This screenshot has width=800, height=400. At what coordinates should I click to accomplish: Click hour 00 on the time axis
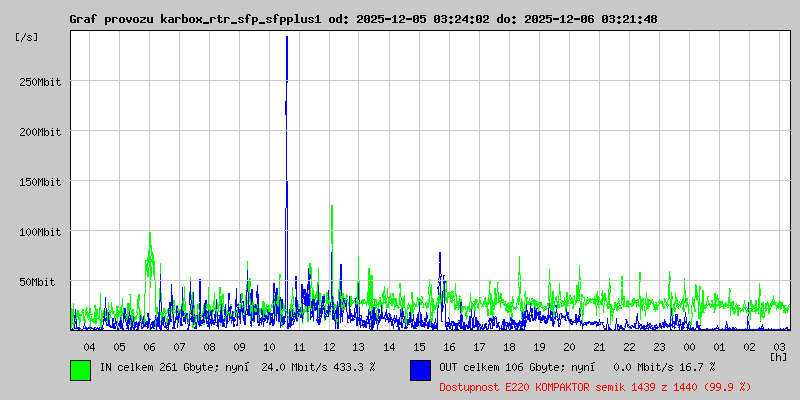[689, 346]
